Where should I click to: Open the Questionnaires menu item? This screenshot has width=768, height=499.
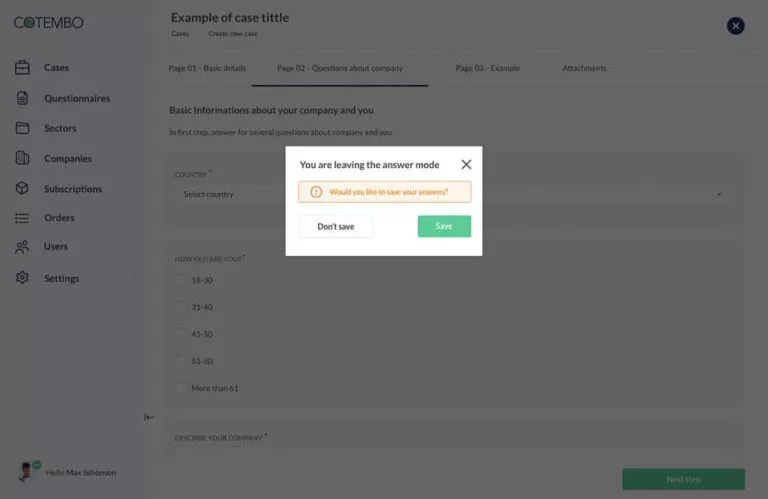(77, 98)
